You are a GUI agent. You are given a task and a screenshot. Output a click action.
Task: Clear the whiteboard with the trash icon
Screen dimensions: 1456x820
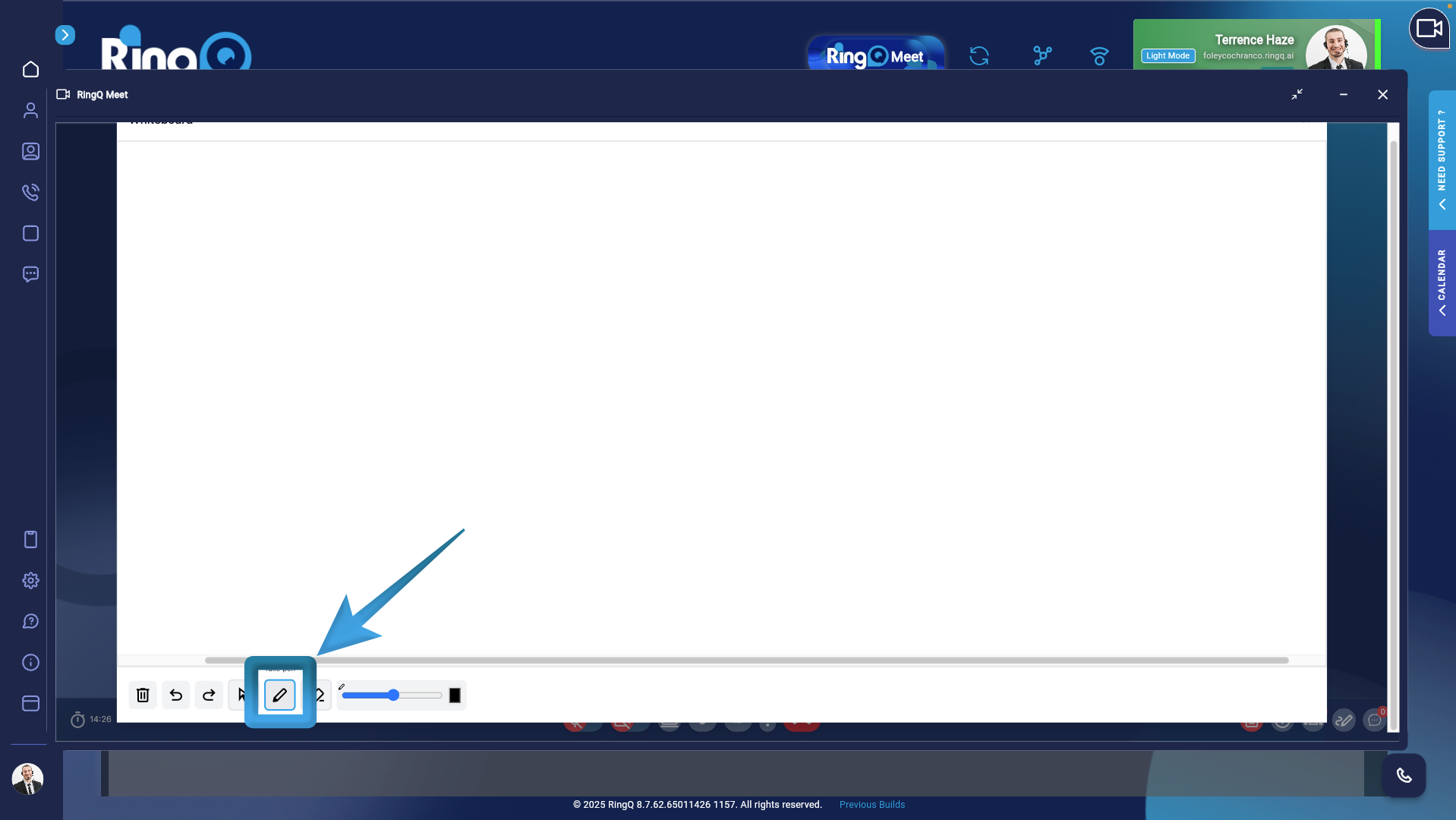[143, 695]
